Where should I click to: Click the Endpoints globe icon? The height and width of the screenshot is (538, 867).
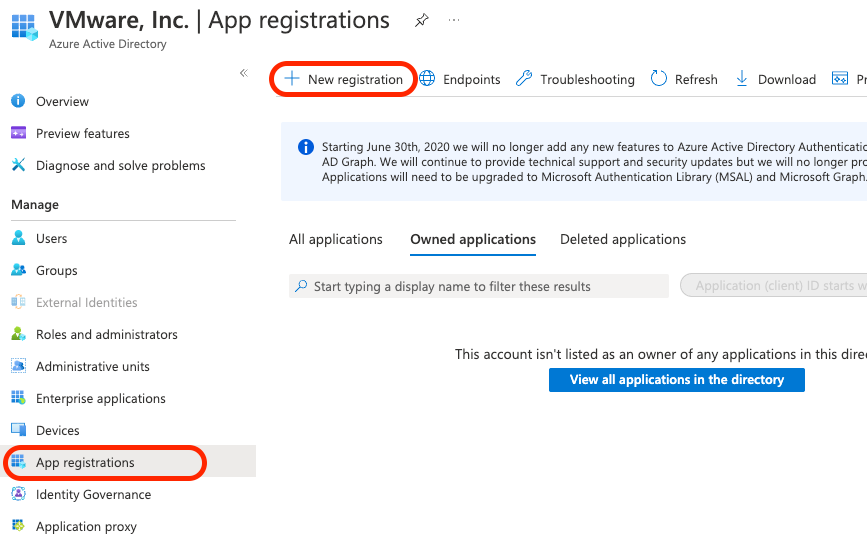pyautogui.click(x=427, y=79)
